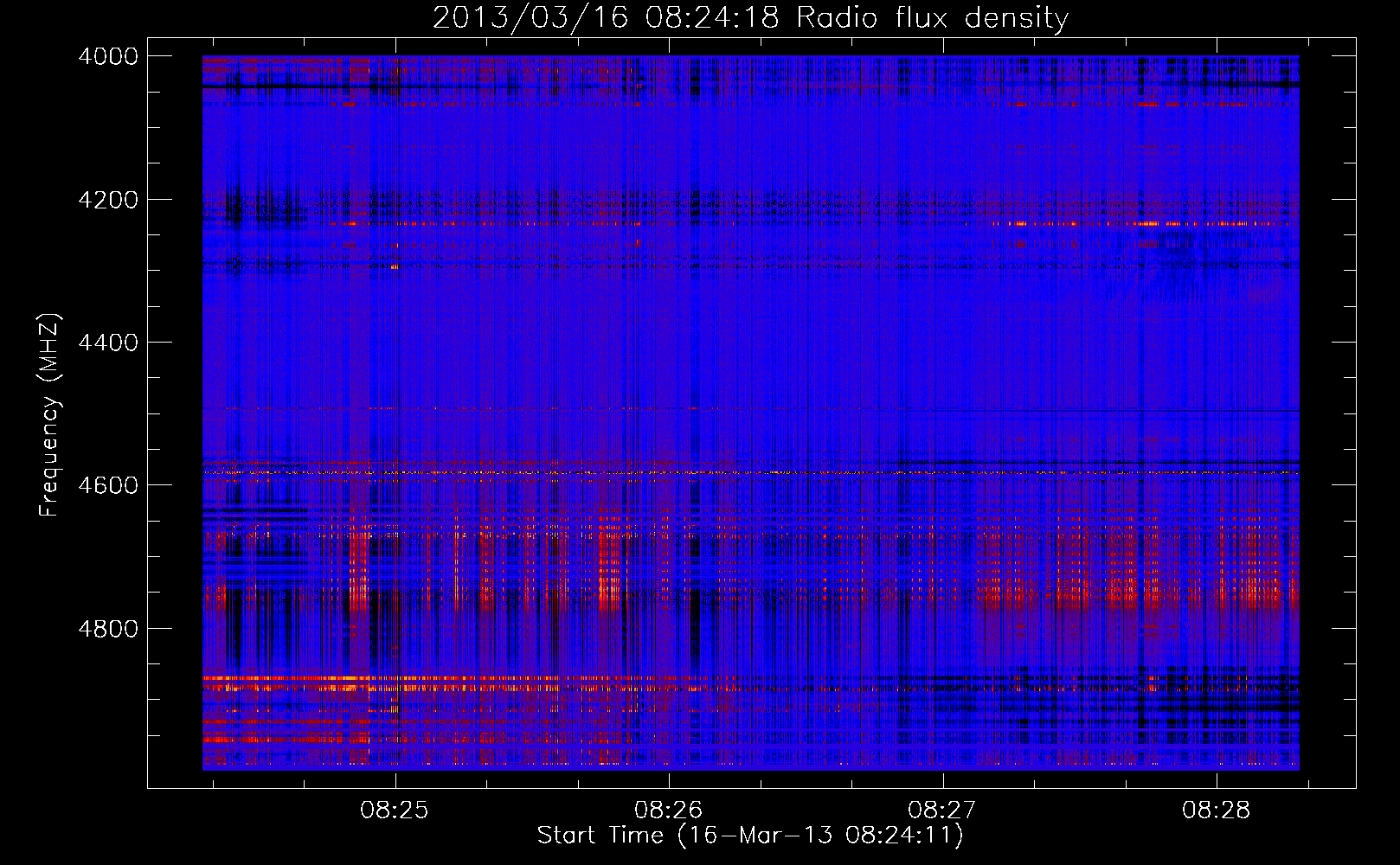The image size is (1400, 865).
Task: Click the 08:25 time tick label
Action: (395, 810)
